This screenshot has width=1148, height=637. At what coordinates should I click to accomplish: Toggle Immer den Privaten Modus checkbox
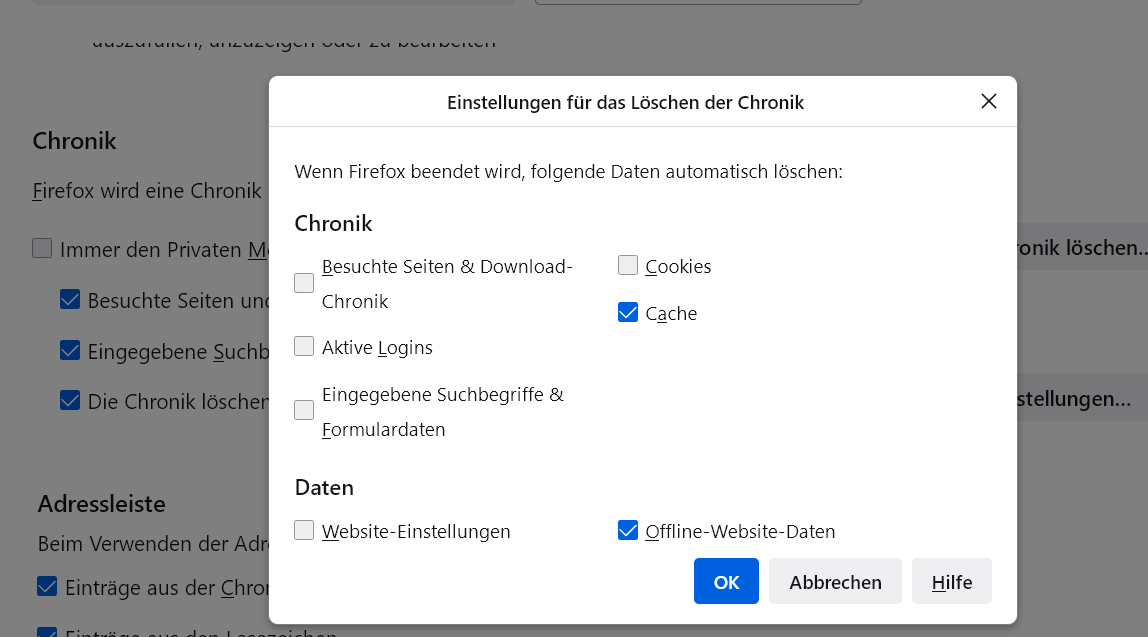(42, 249)
